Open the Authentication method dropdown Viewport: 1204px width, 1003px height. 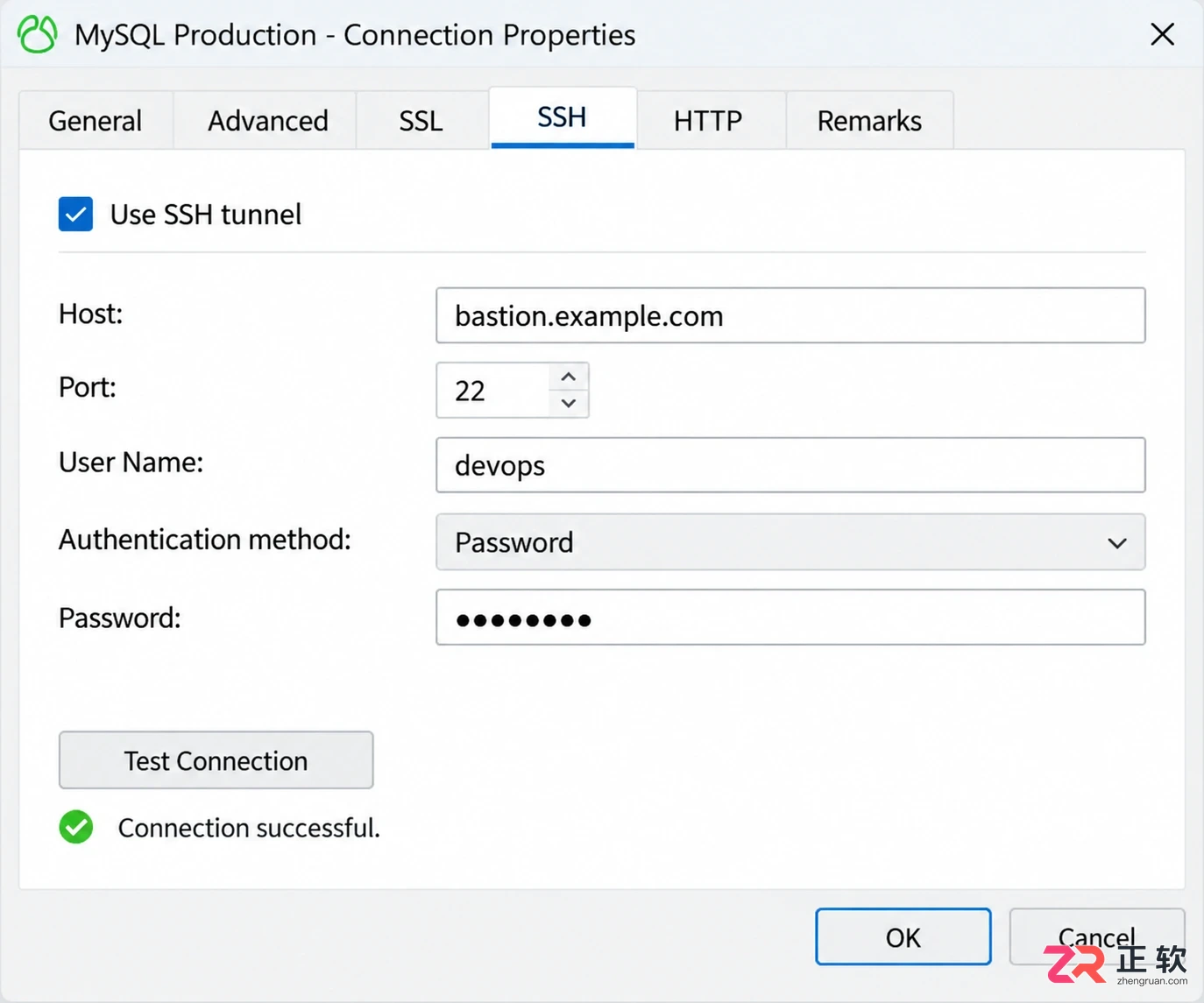click(790, 542)
